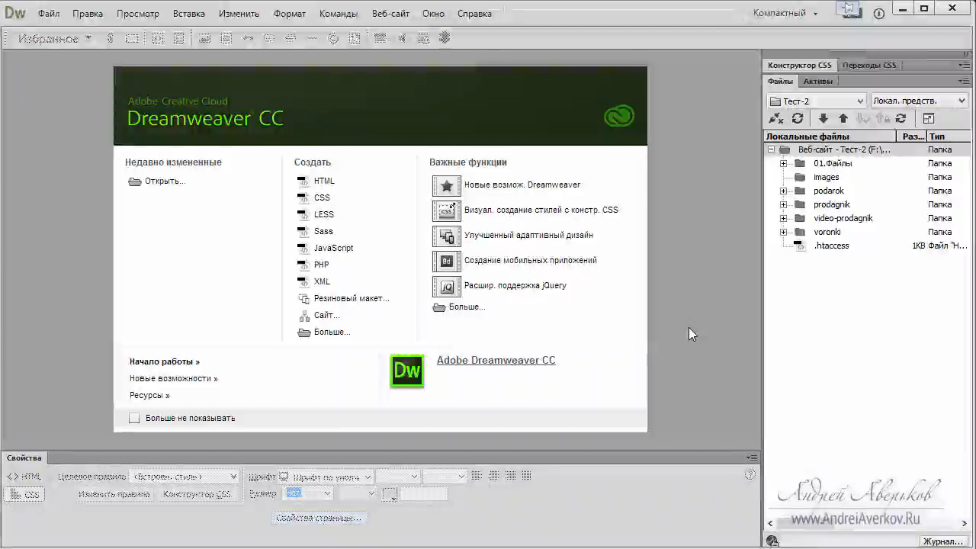Image resolution: width=976 pixels, height=549 pixels.
Task: Click the synchronize icon in Files panel
Action: point(901,118)
